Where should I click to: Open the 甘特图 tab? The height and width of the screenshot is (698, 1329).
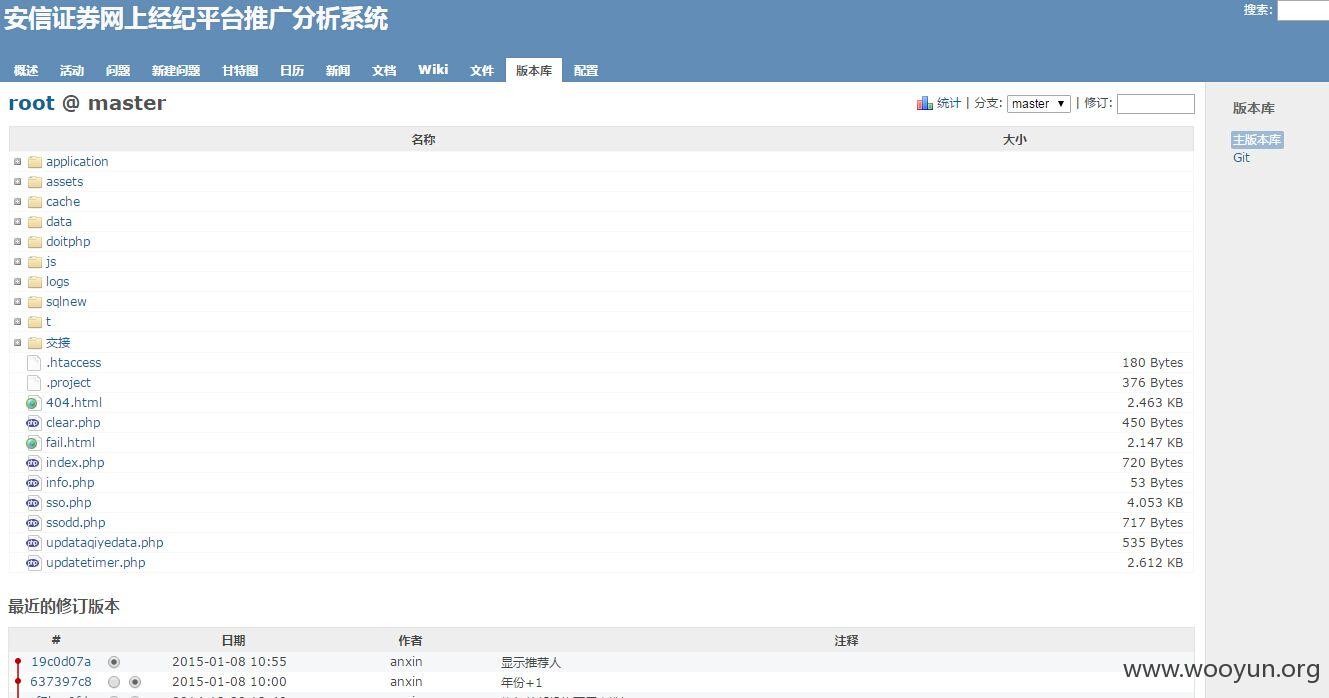pyautogui.click(x=240, y=70)
